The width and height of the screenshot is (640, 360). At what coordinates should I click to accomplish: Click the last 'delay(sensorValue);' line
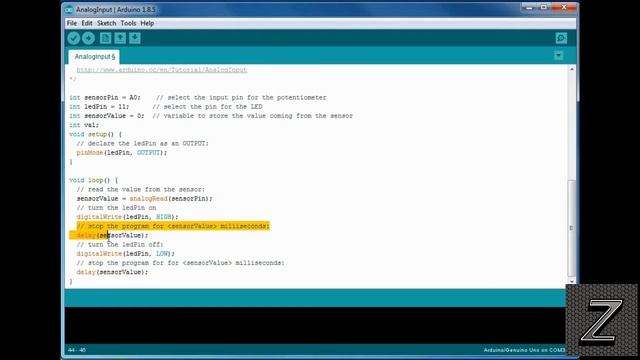coord(112,272)
